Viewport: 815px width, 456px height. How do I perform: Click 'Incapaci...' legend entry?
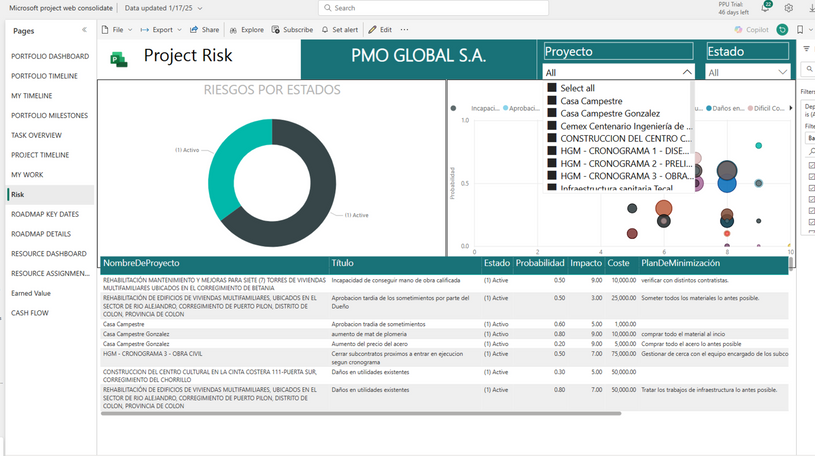[x=484, y=108]
